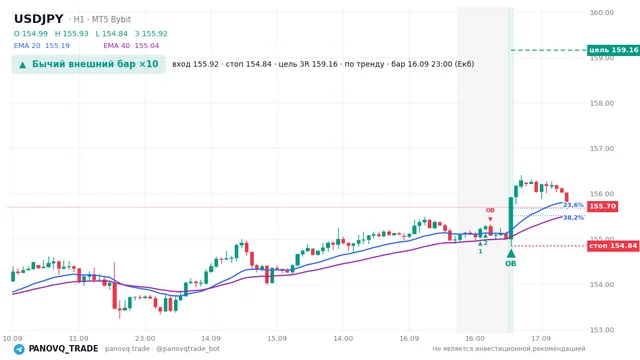Click the dashed green target line
Image resolution: width=640 pixels, height=360 pixels.
[549, 50]
